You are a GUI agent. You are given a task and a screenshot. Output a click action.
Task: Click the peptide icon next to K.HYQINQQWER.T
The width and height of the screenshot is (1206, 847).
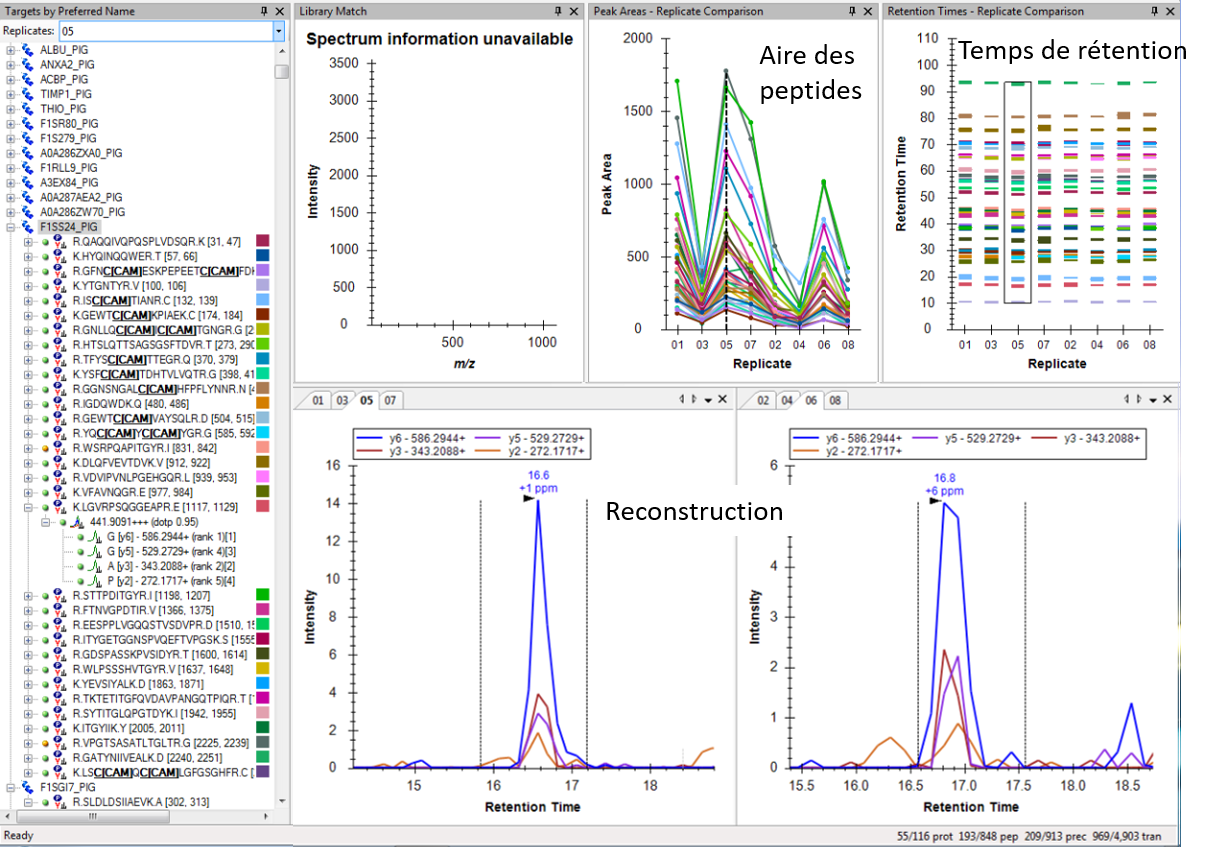coord(60,256)
